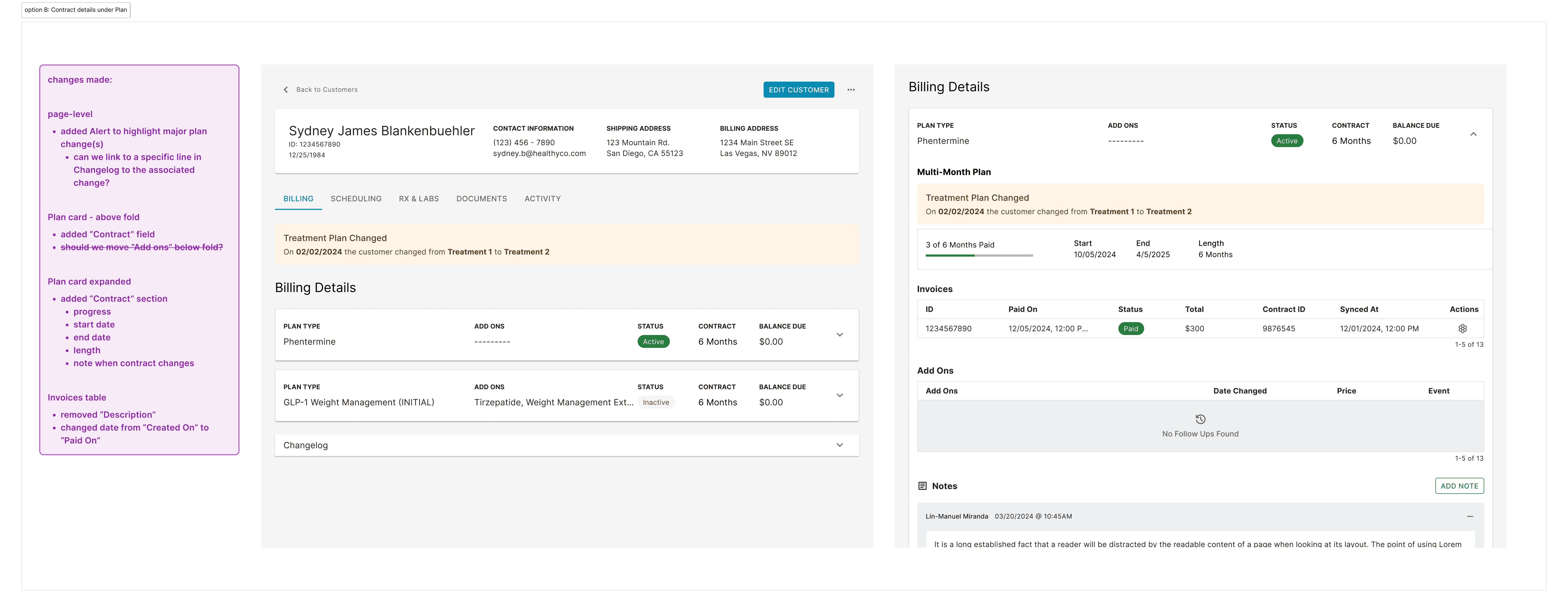Click the Start date 10/05/2024

1094,255
